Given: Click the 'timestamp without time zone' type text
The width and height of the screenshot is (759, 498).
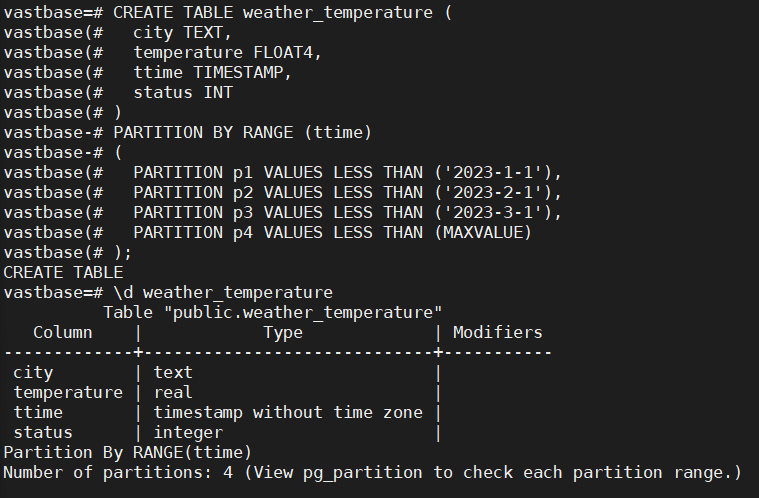Looking at the screenshot, I should coord(287,412).
